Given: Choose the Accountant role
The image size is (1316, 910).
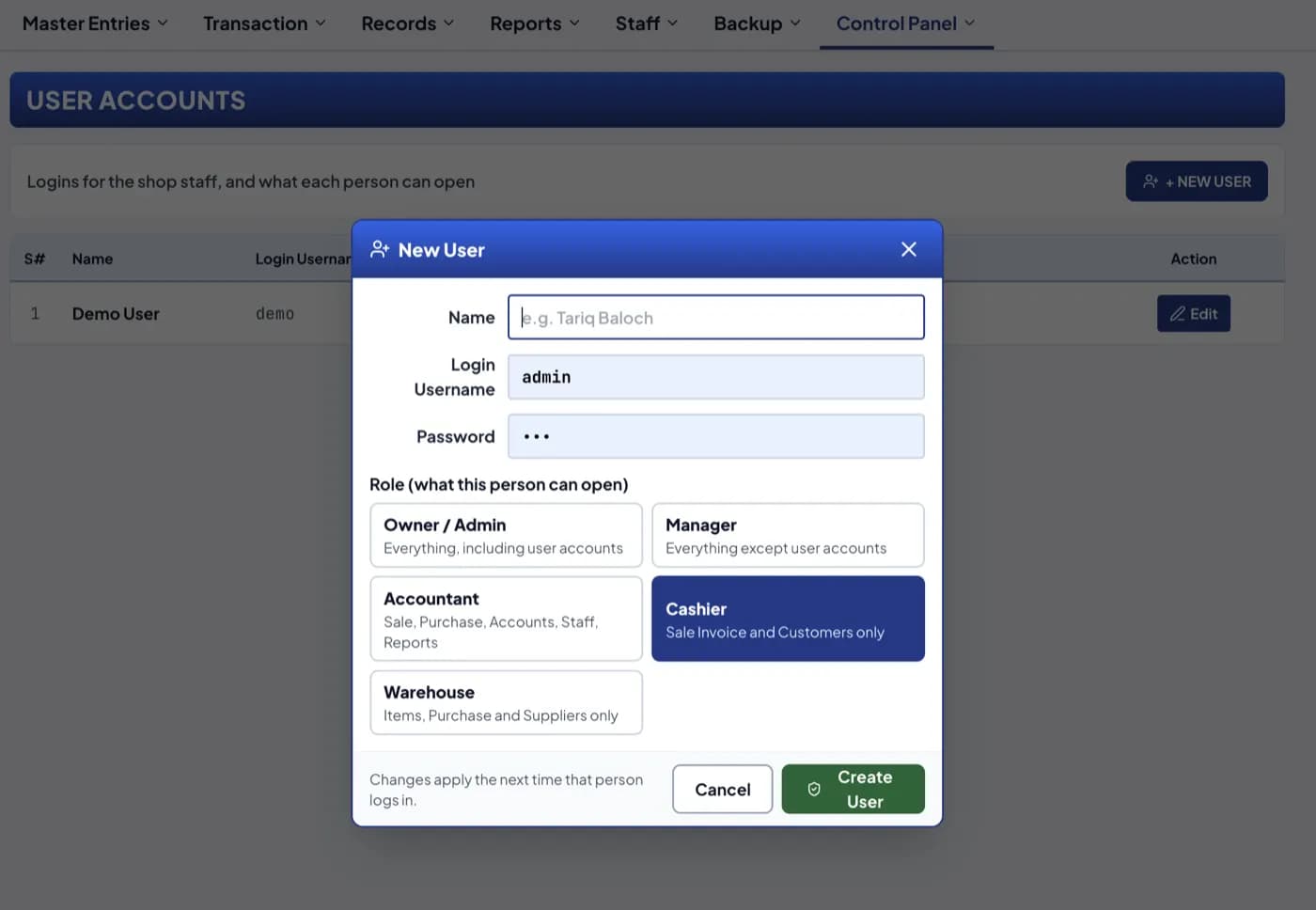Looking at the screenshot, I should tap(506, 619).
